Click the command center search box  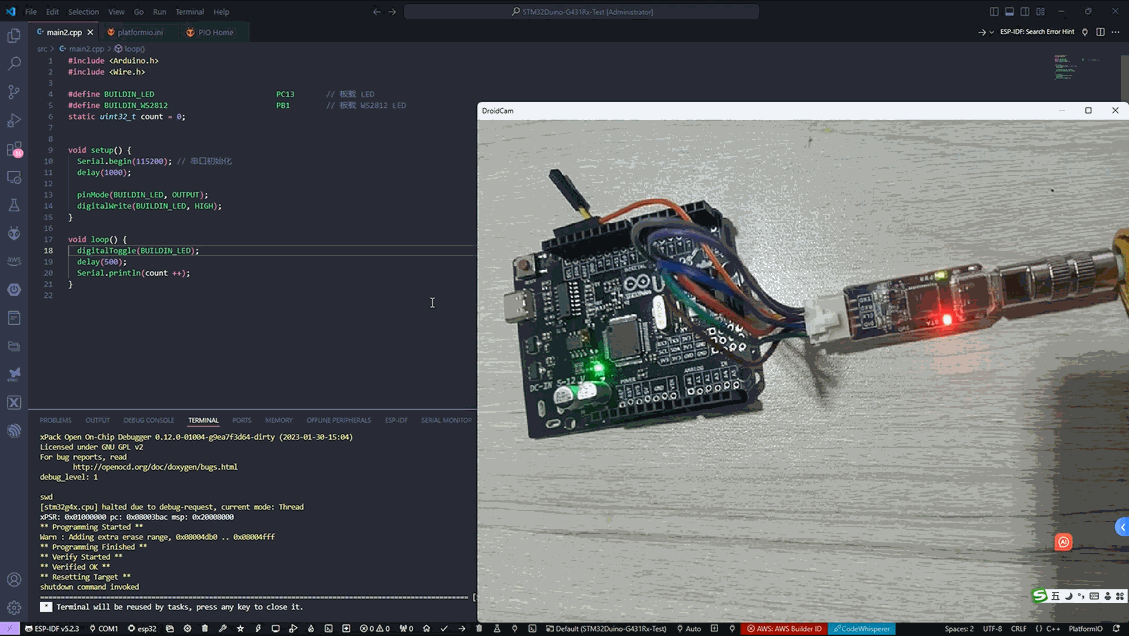(581, 12)
